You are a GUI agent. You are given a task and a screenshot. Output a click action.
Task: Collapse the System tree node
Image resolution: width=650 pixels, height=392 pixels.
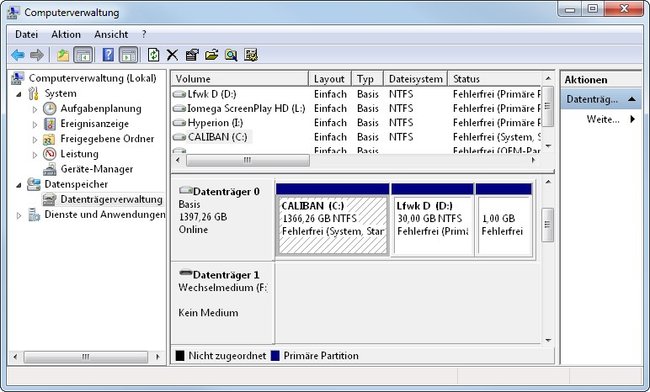[x=19, y=94]
